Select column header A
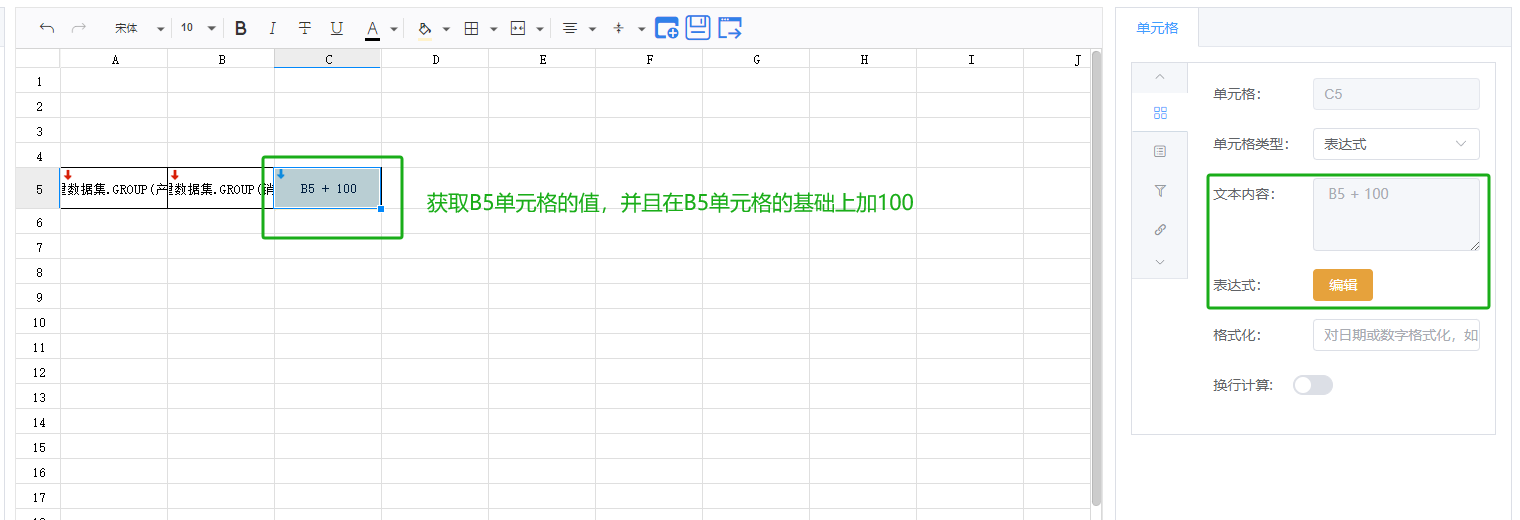This screenshot has width=1520, height=520. 114,60
